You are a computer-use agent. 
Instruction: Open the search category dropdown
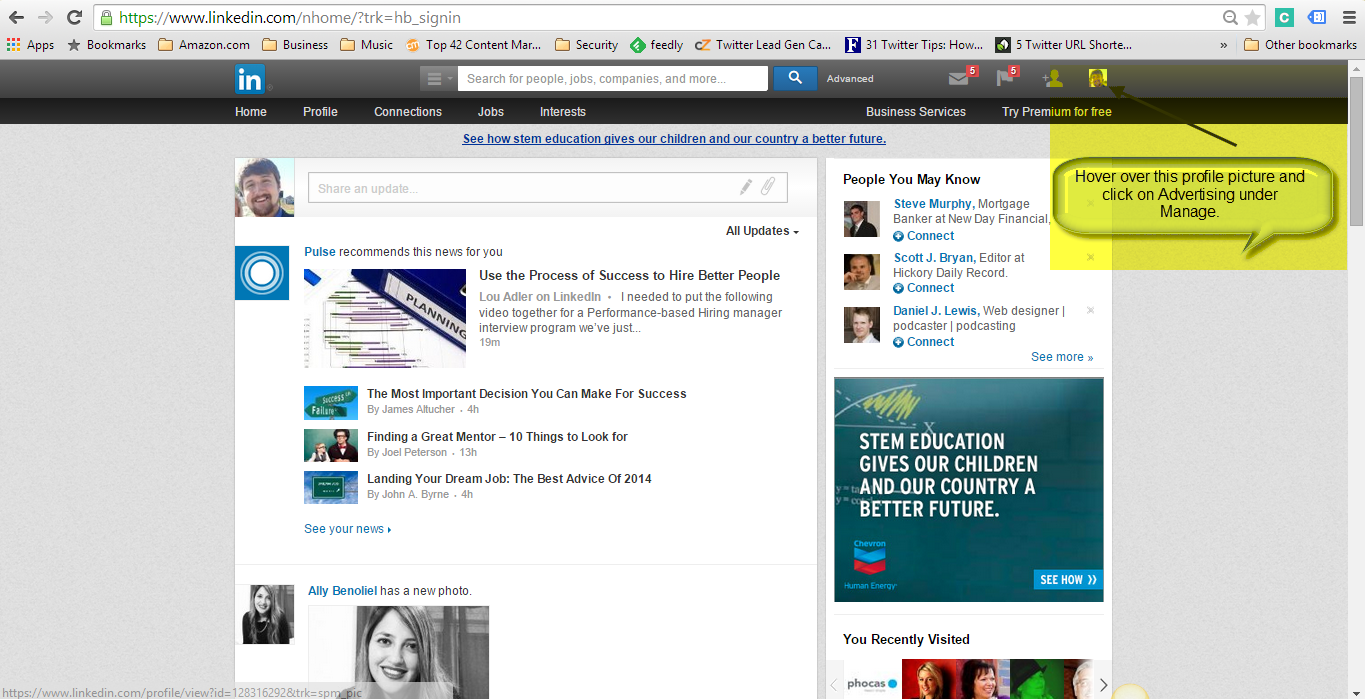pyautogui.click(x=438, y=79)
